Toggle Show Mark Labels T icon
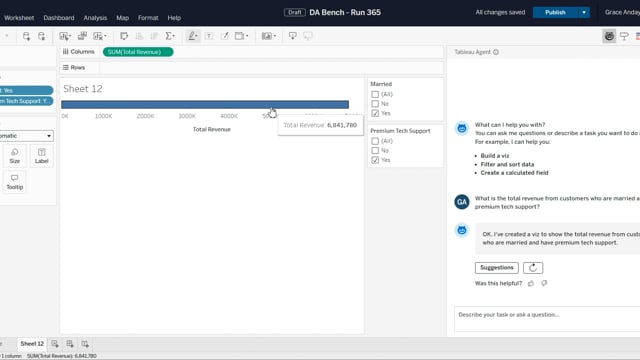This screenshot has width=640, height=360. pyautogui.click(x=209, y=36)
